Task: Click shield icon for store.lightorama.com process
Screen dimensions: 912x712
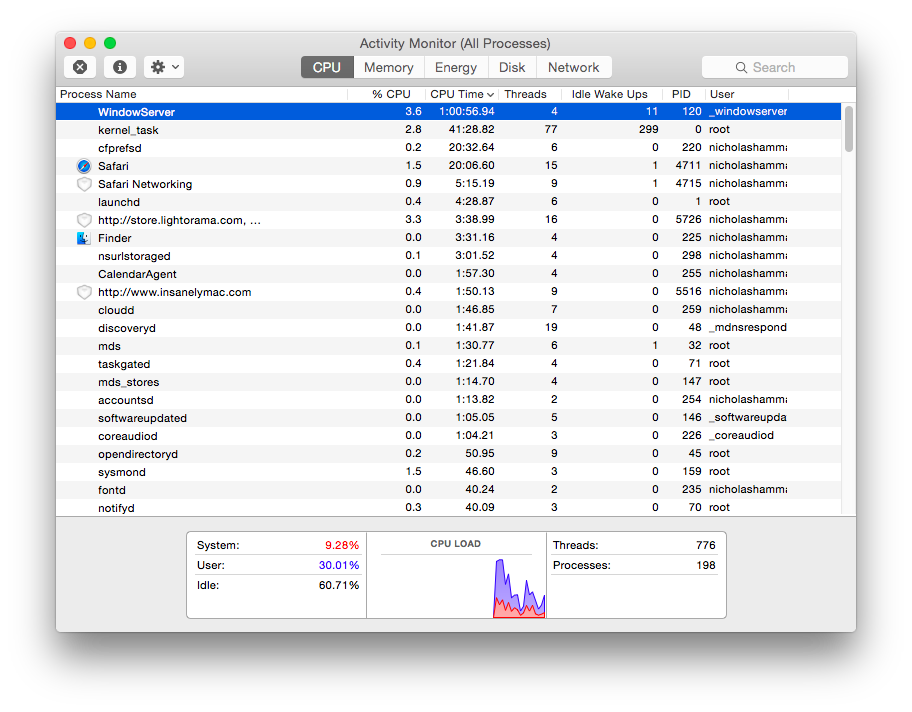Action: 84,220
